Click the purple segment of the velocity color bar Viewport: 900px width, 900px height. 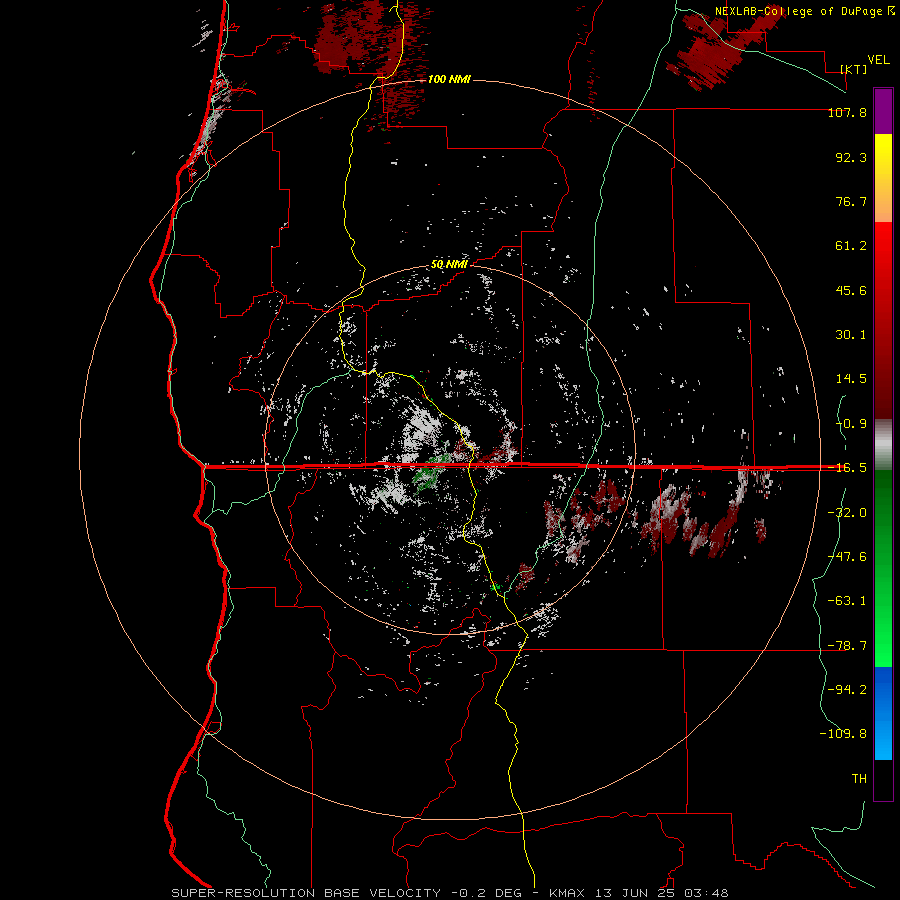pos(883,111)
